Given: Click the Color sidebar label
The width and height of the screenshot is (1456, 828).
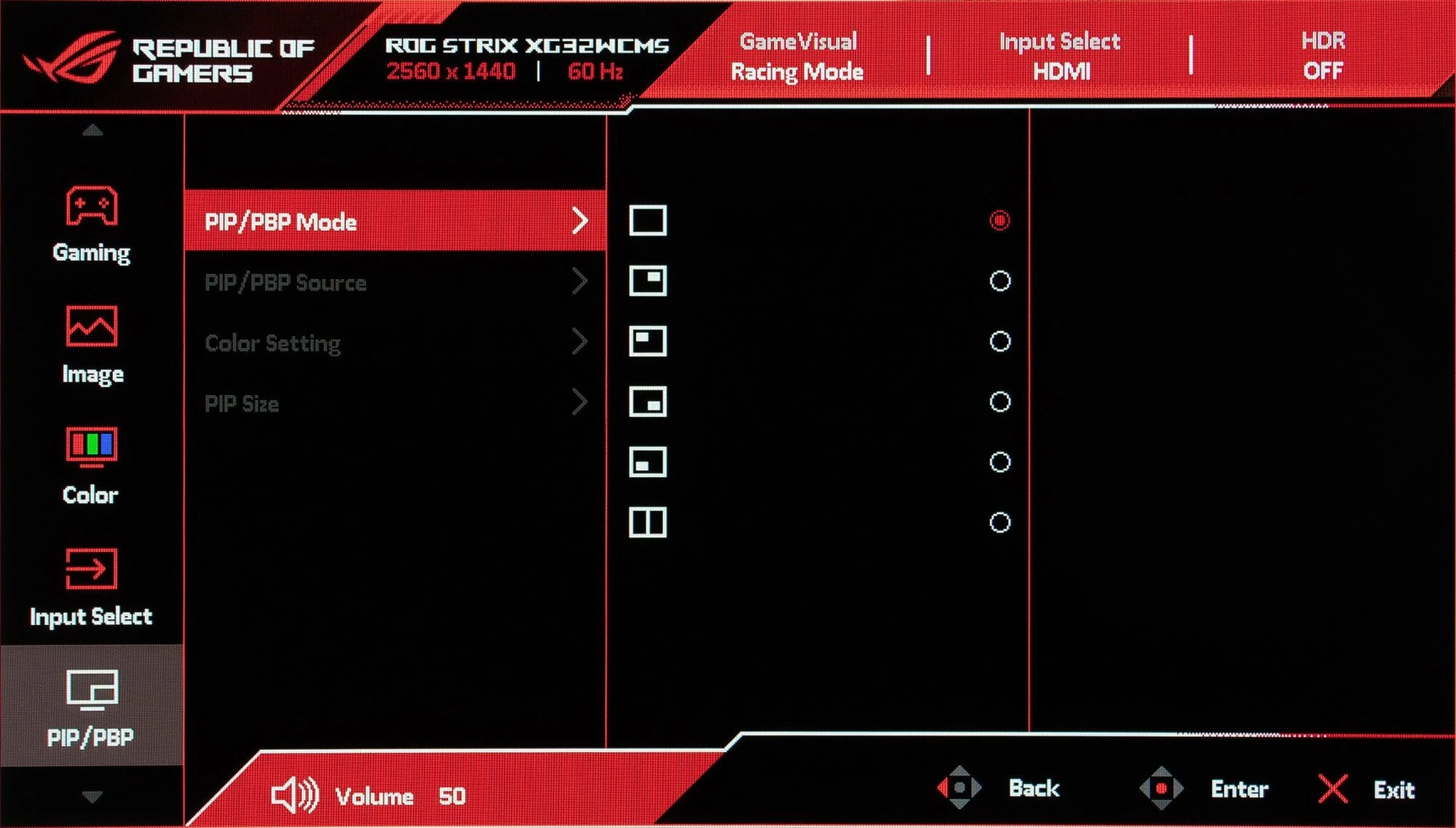Looking at the screenshot, I should pyautogui.click(x=90, y=495).
